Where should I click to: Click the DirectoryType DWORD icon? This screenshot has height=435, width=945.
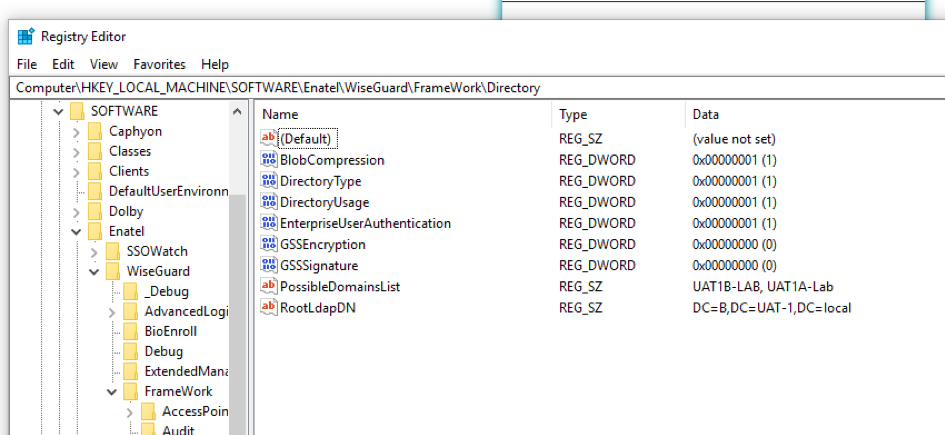click(269, 181)
